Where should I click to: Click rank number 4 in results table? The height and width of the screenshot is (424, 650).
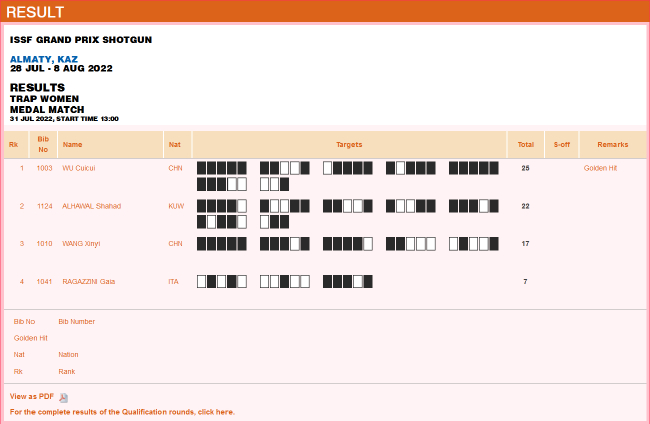[x=22, y=281]
